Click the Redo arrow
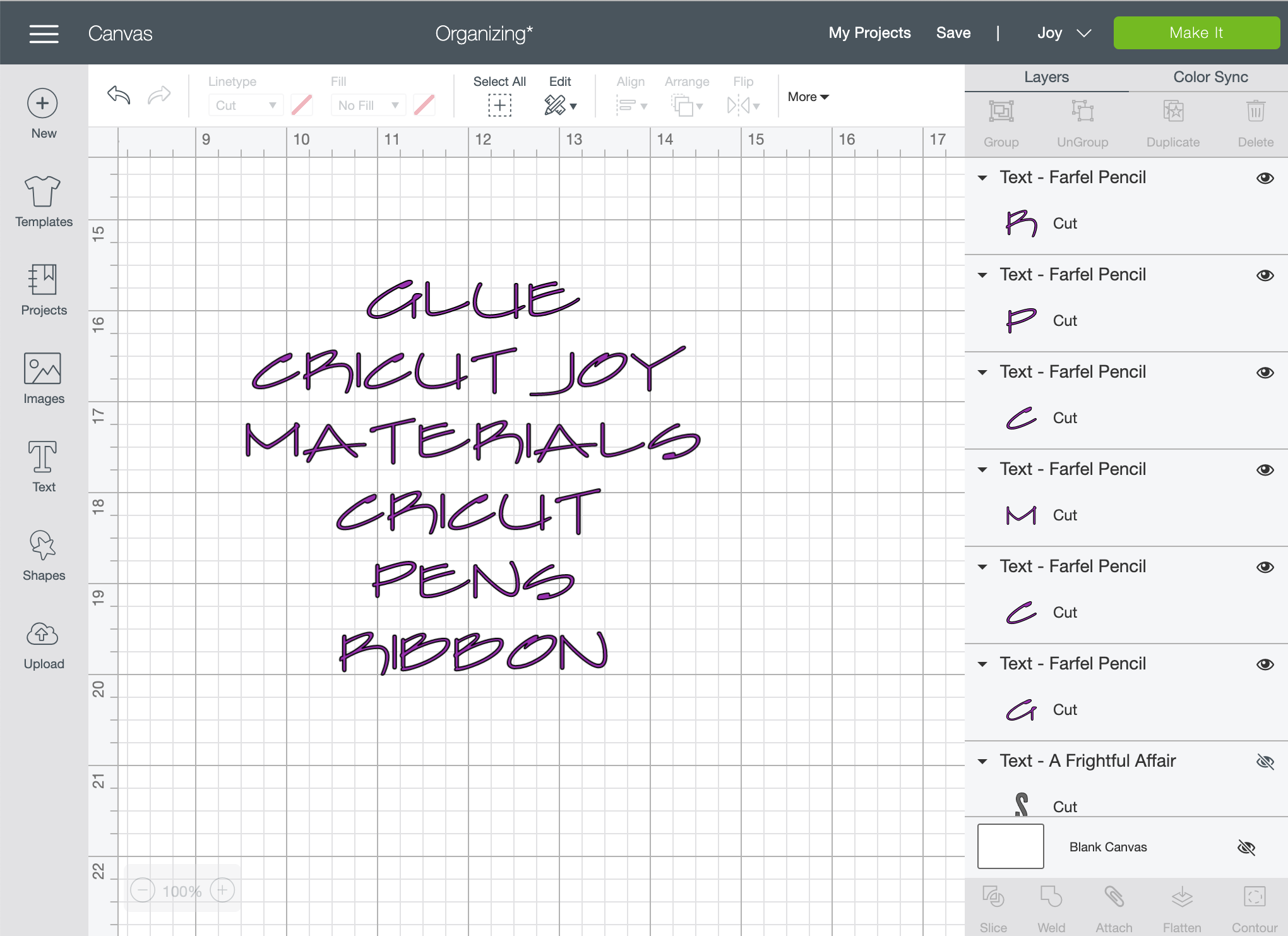 click(x=159, y=95)
